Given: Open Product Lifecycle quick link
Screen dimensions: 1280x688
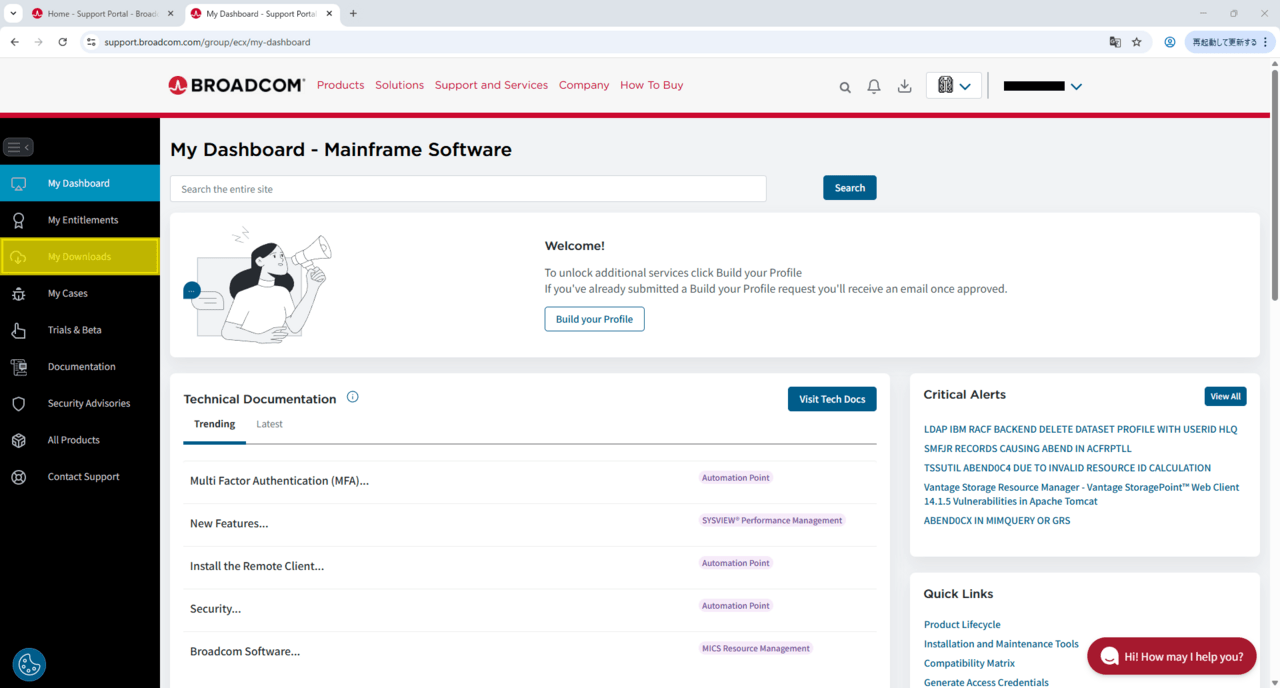Looking at the screenshot, I should [962, 625].
